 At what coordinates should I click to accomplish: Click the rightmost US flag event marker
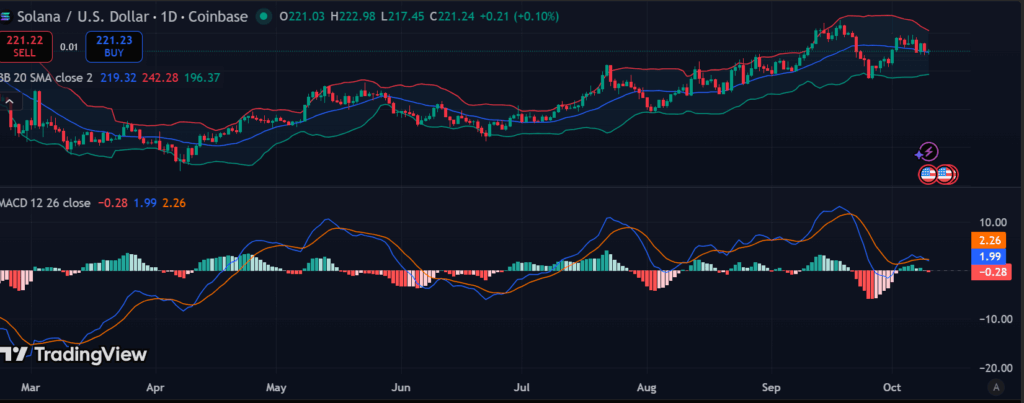tap(951, 174)
